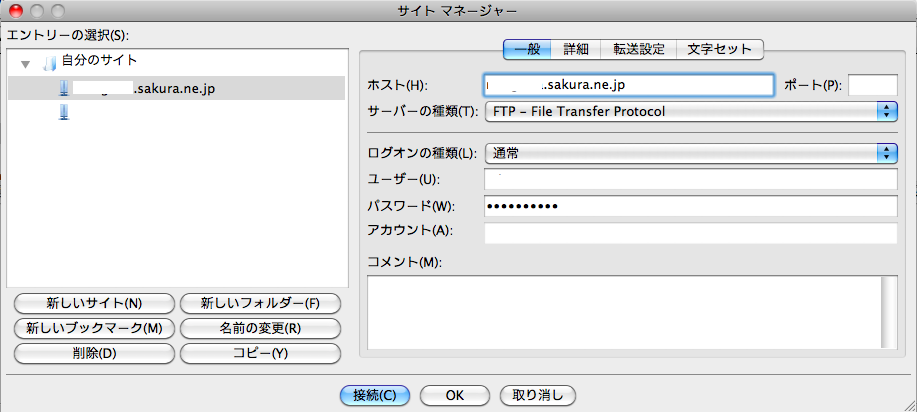Viewport: 917px width, 412px height.
Task: Collapse the 自分のサイト tree node
Action: pyautogui.click(x=26, y=64)
